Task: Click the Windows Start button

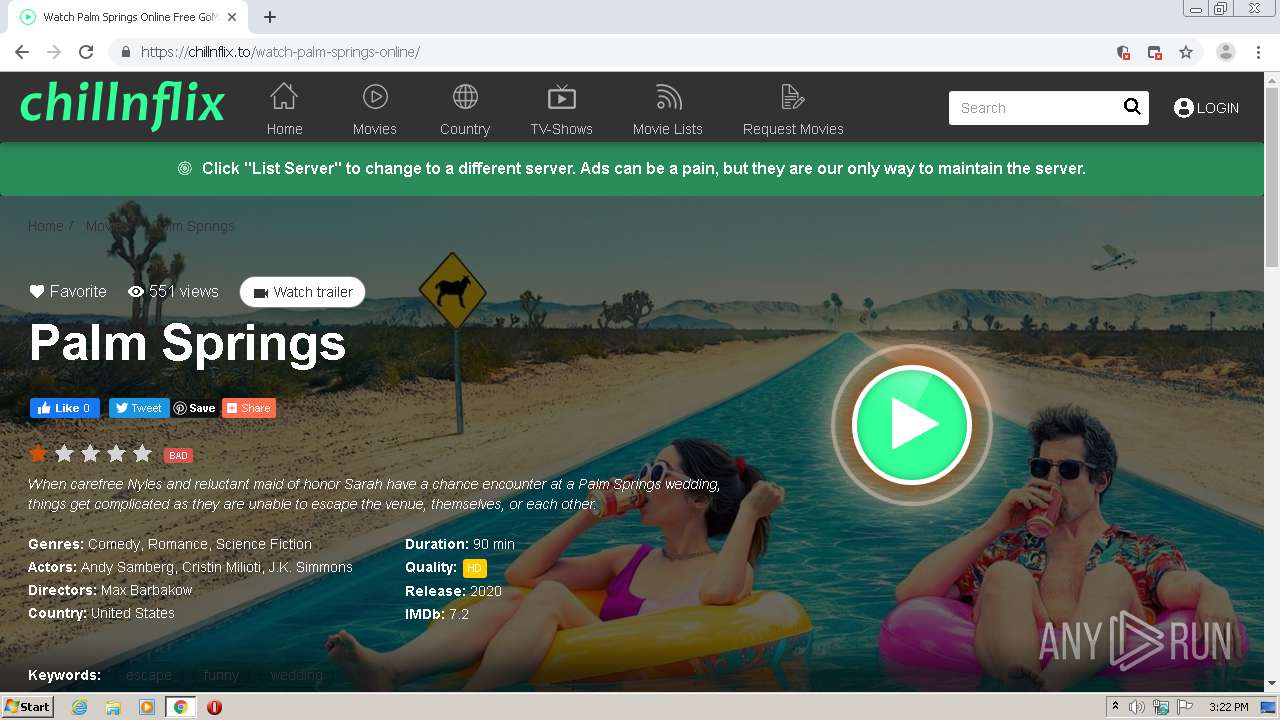Action: [28, 707]
